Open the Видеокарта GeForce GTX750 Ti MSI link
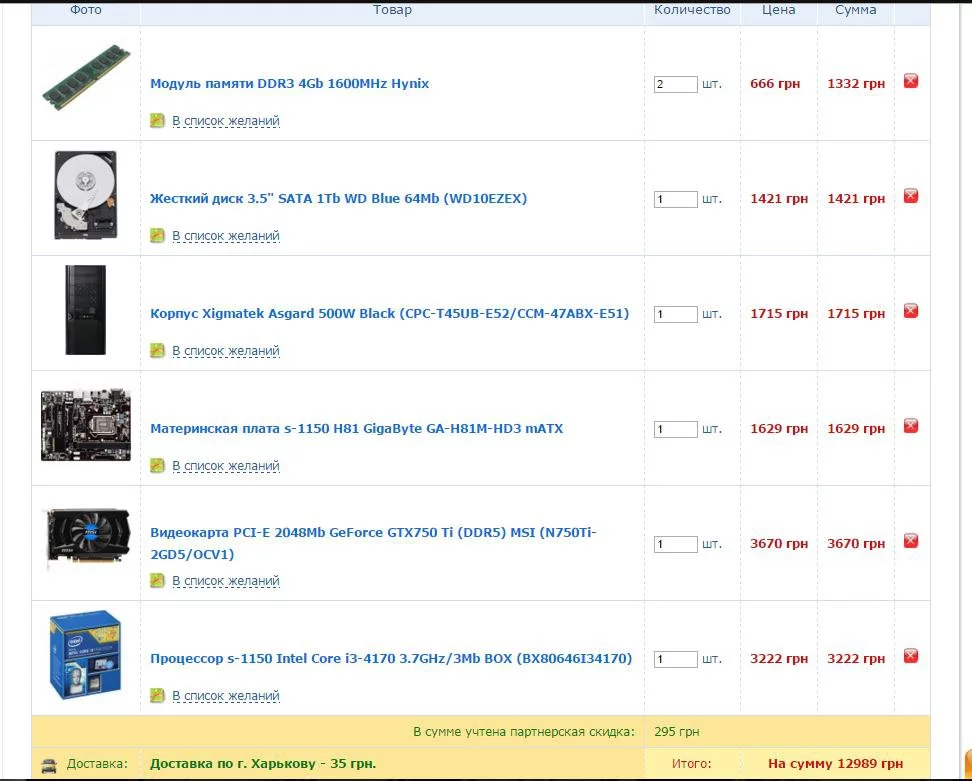The image size is (972, 781). click(373, 543)
